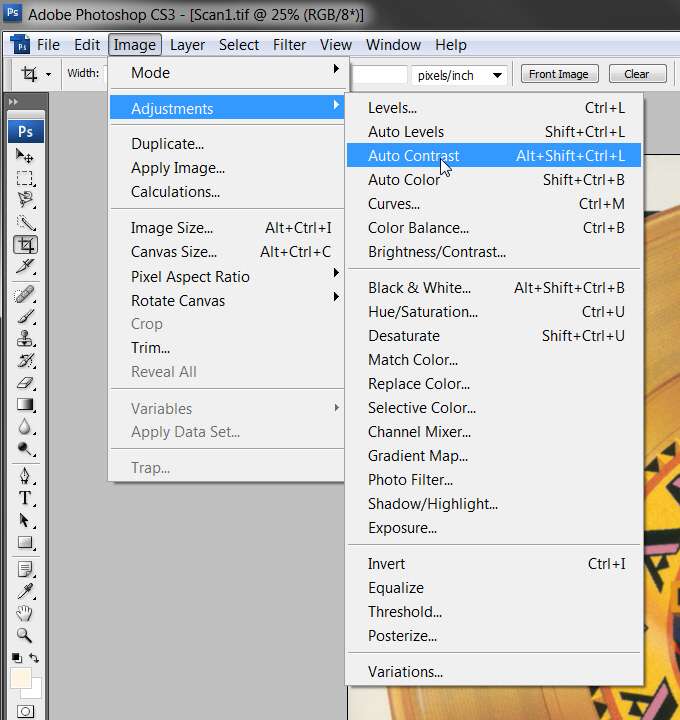Select the Healing Brush tool
Viewport: 680px width, 720px height.
coord(25,294)
